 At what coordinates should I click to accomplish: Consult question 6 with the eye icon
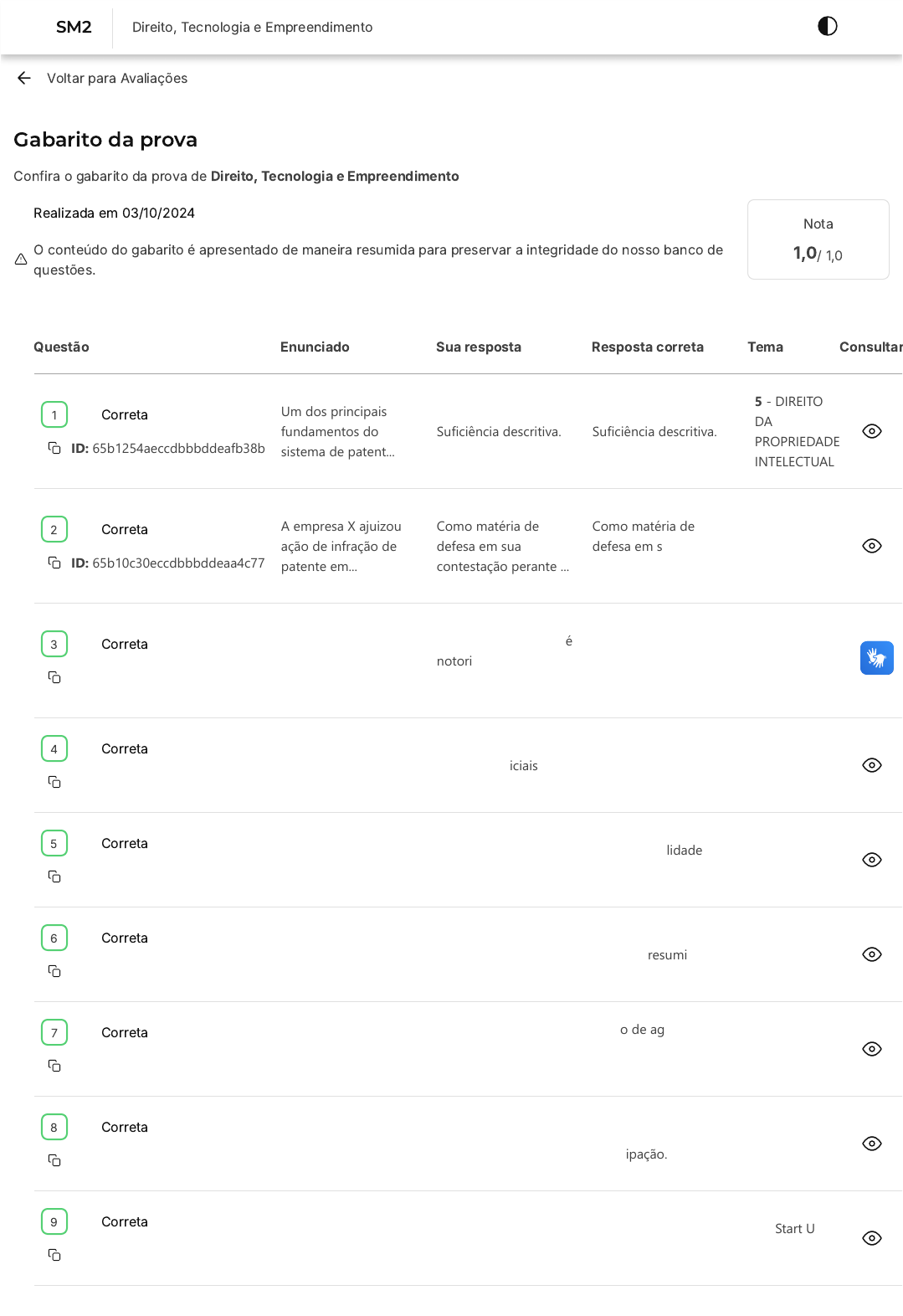(871, 954)
